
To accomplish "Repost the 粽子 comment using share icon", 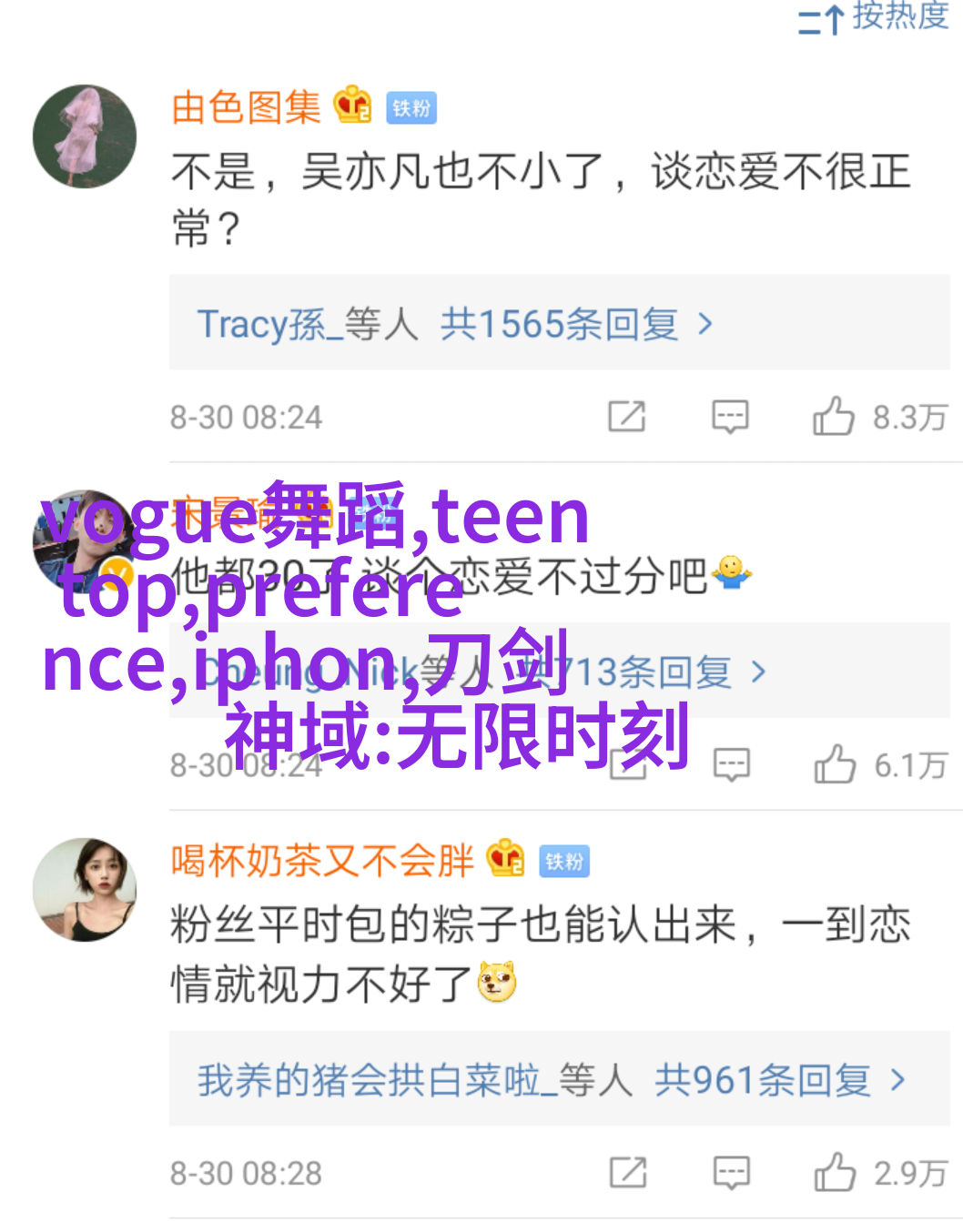I will [x=628, y=1172].
